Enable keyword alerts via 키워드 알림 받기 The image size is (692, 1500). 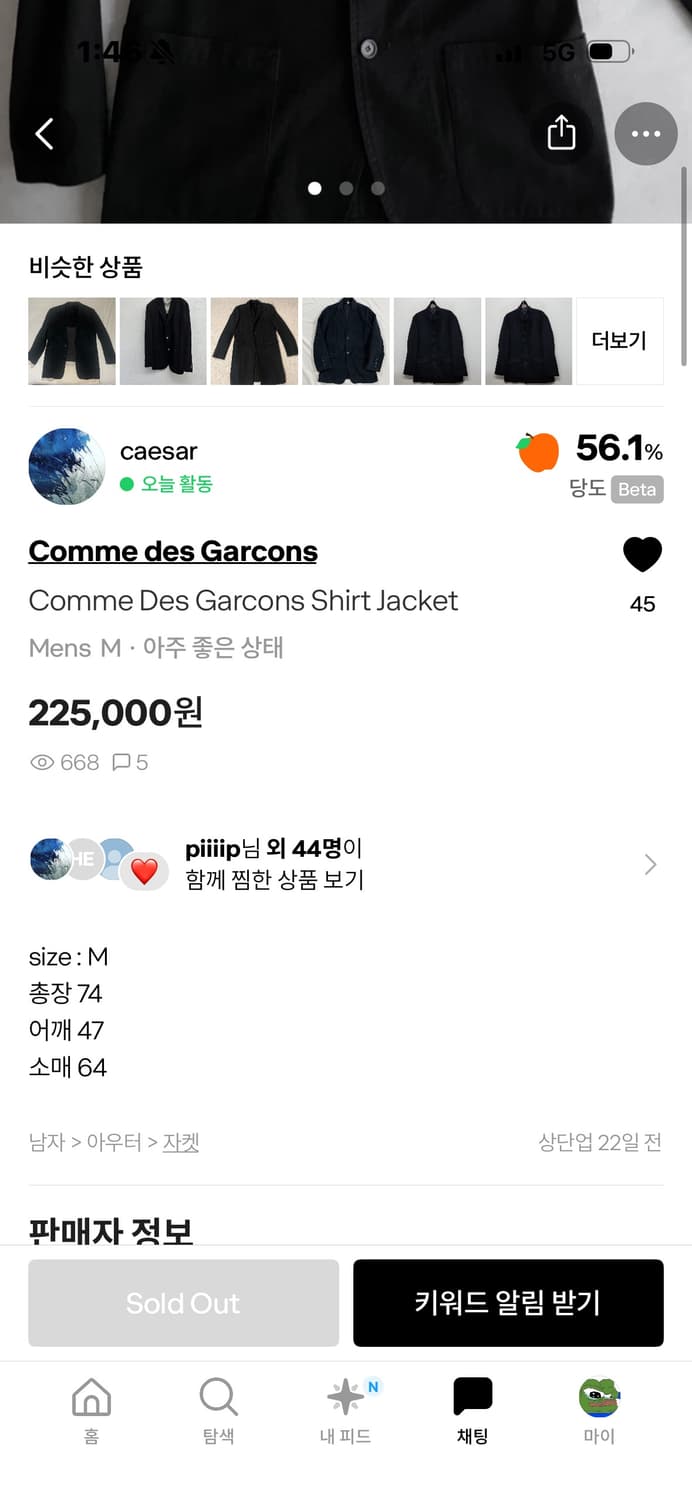(x=508, y=1303)
